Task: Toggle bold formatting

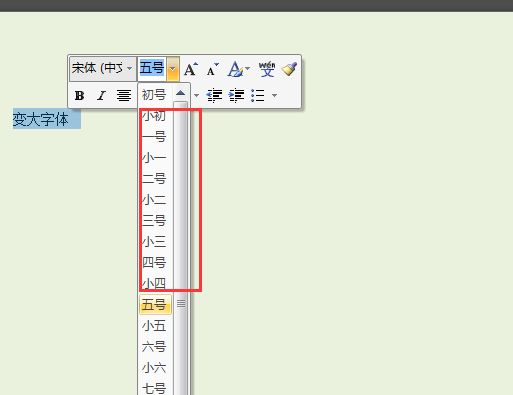Action: 79,96
